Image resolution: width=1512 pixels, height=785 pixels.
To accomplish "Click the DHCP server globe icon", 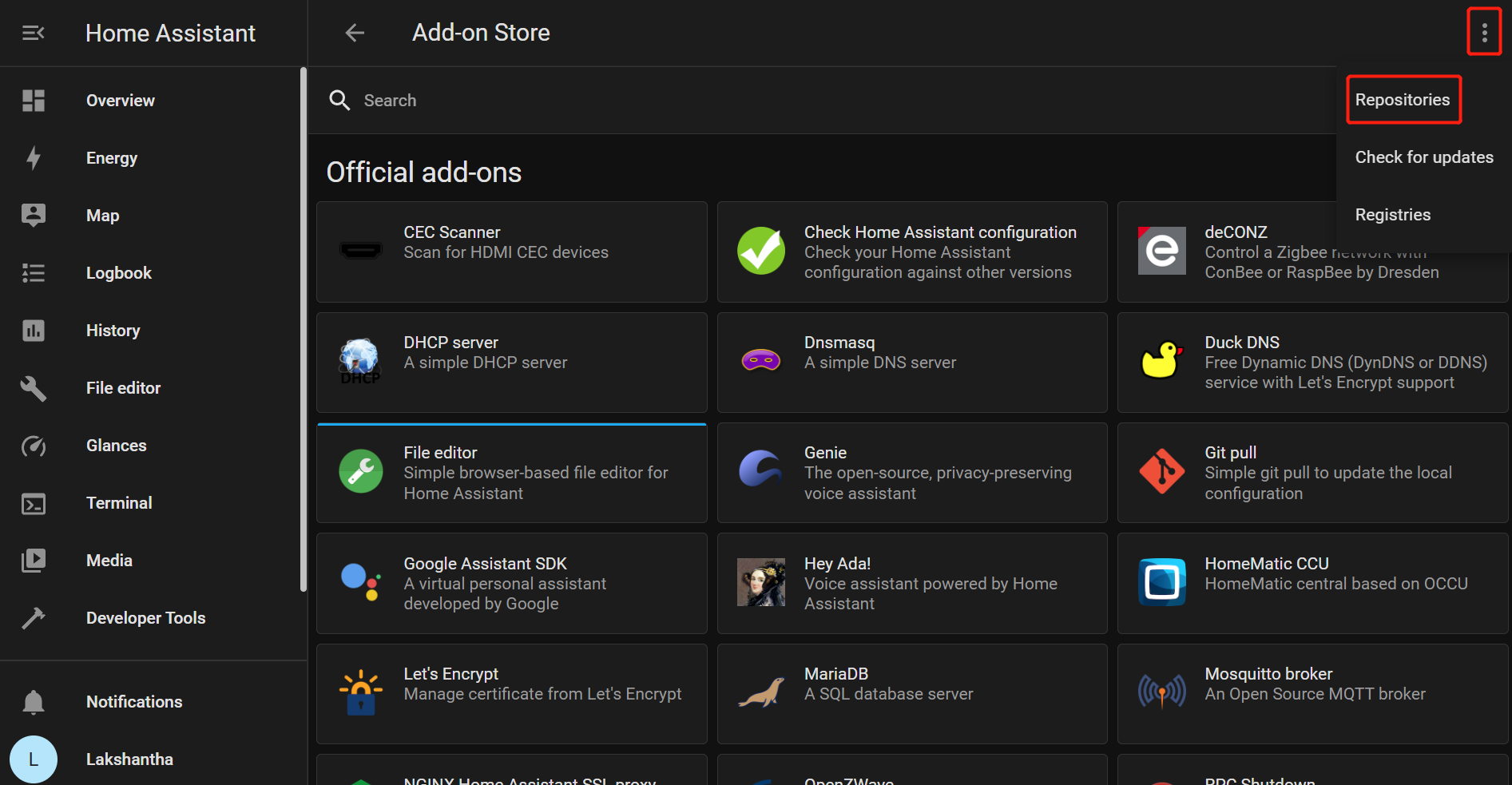I will coord(360,361).
